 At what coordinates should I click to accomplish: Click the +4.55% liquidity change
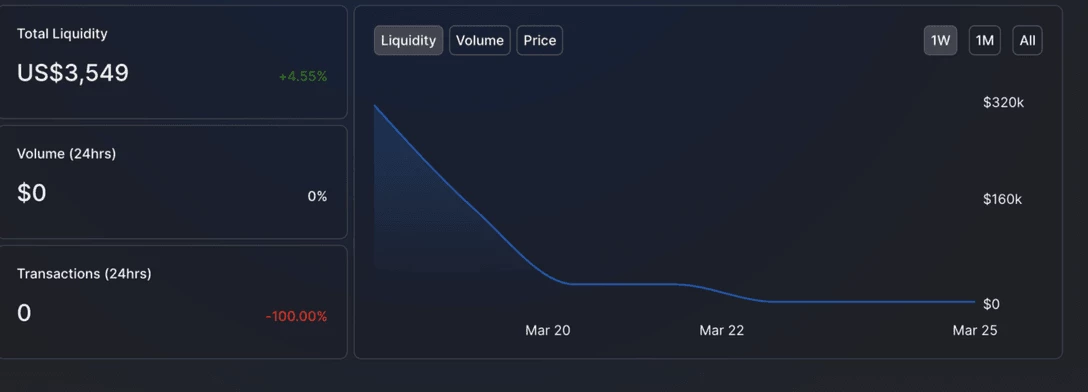click(303, 76)
